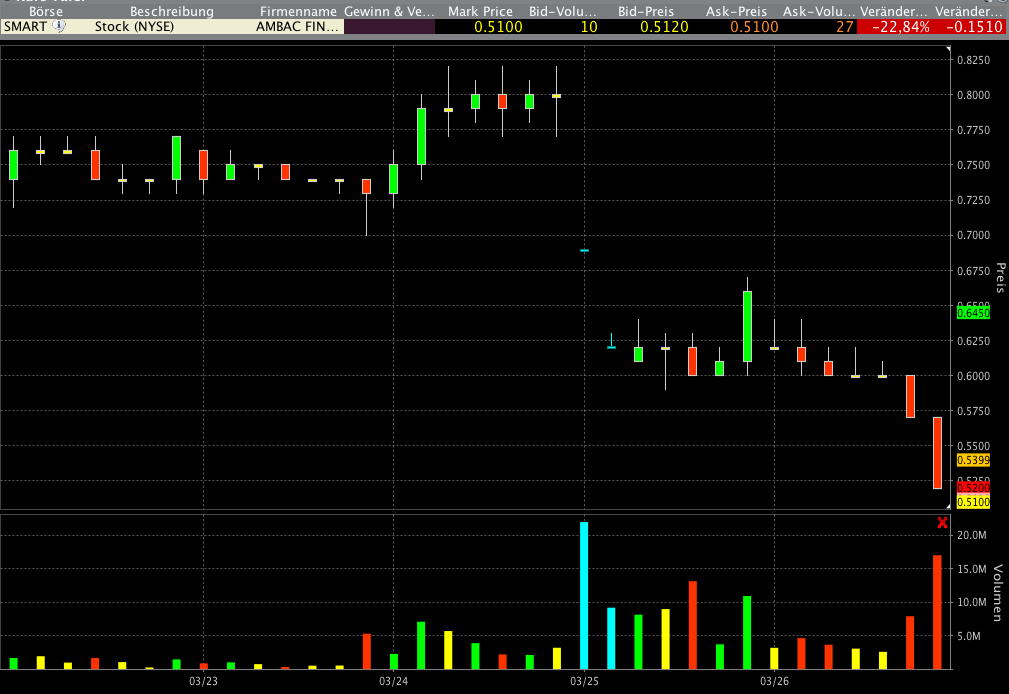Click the orange 0.5399 price label

click(x=973, y=460)
